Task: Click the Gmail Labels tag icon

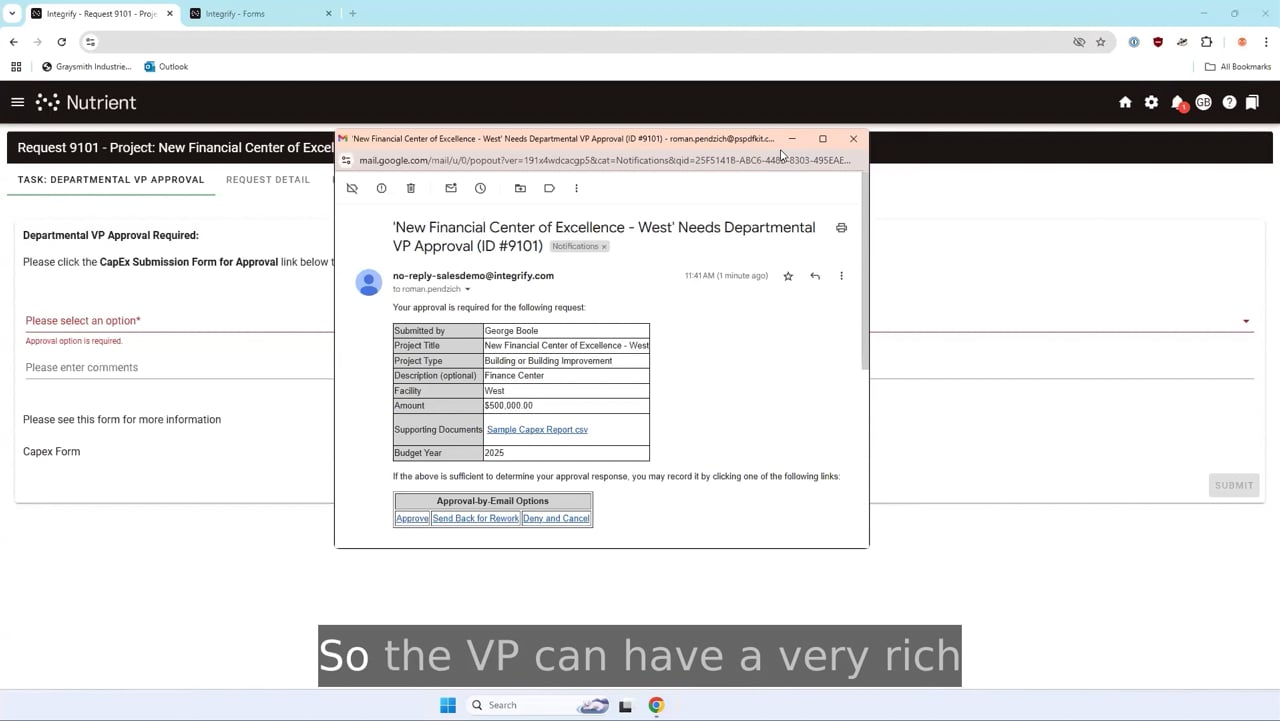Action: [549, 188]
